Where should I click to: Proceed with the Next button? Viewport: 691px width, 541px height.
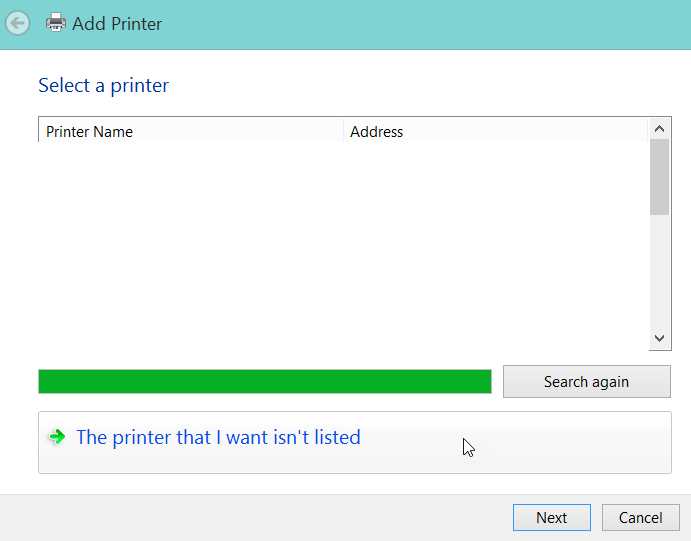[551, 517]
